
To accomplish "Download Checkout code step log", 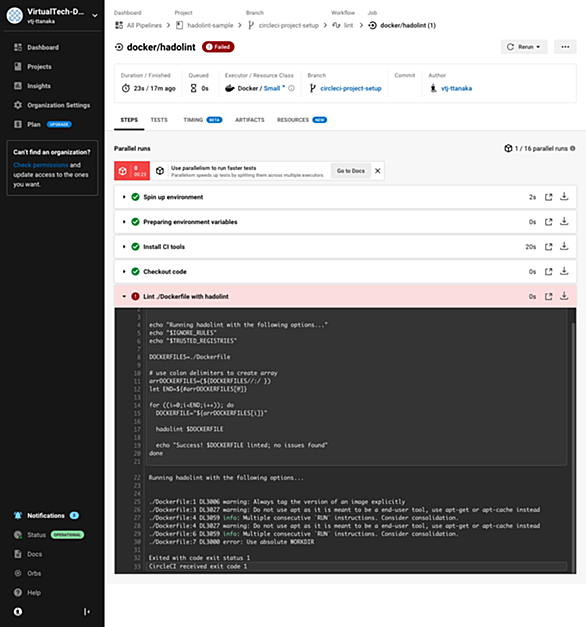I will pyautogui.click(x=564, y=272).
